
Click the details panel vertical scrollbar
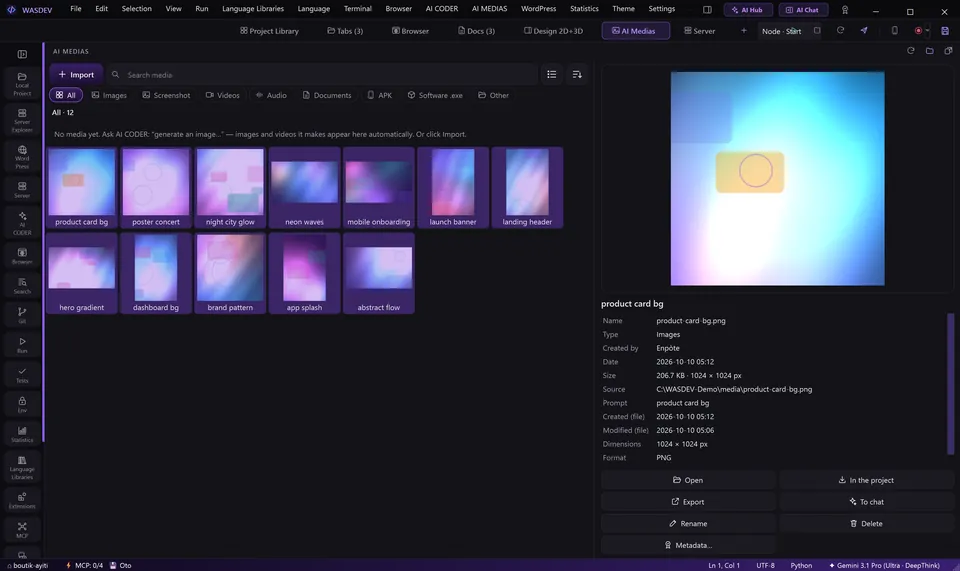coord(951,384)
